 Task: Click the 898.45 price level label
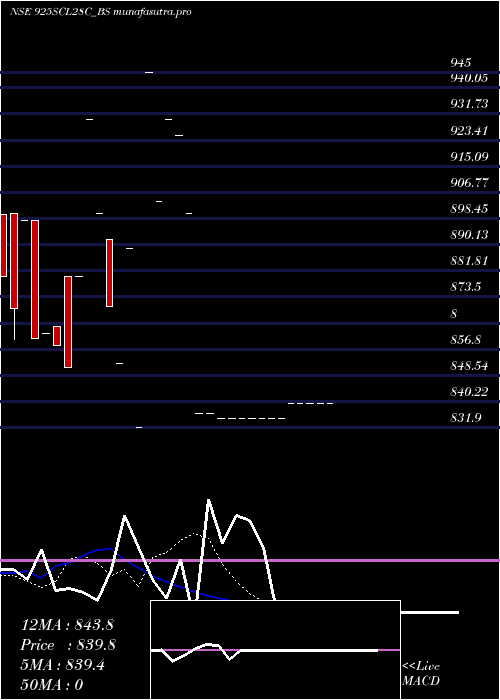pos(469,208)
